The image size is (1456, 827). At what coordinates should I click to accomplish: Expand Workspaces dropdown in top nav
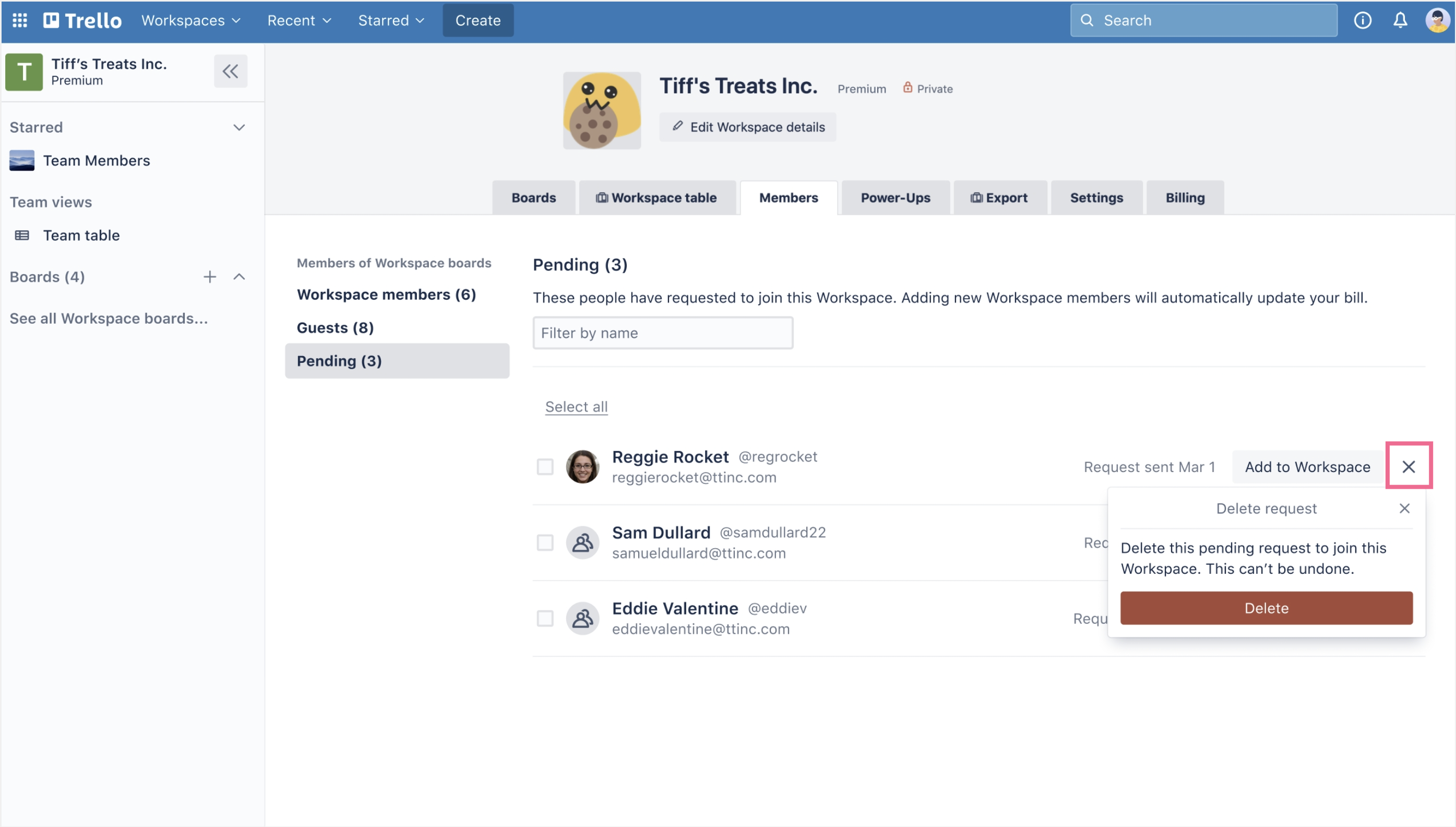[x=190, y=19]
